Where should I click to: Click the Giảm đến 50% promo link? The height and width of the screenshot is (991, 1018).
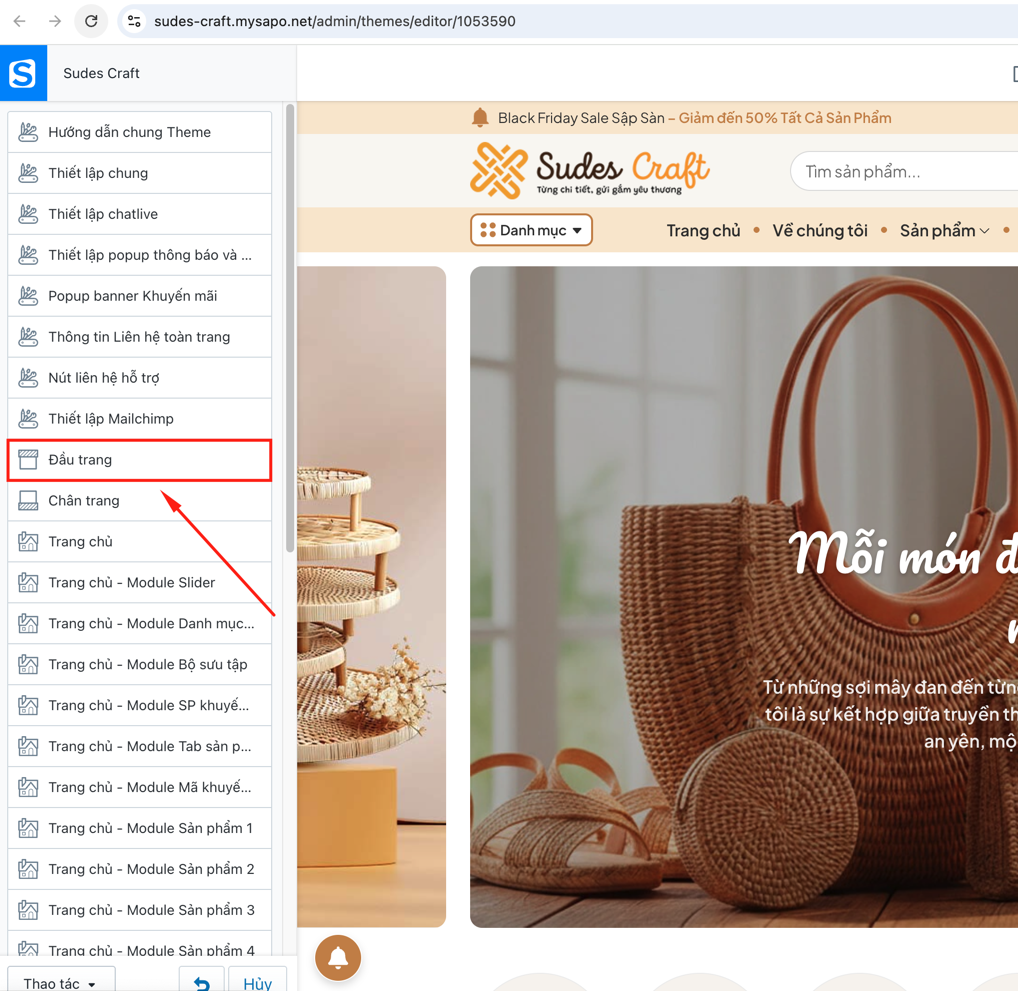click(785, 118)
